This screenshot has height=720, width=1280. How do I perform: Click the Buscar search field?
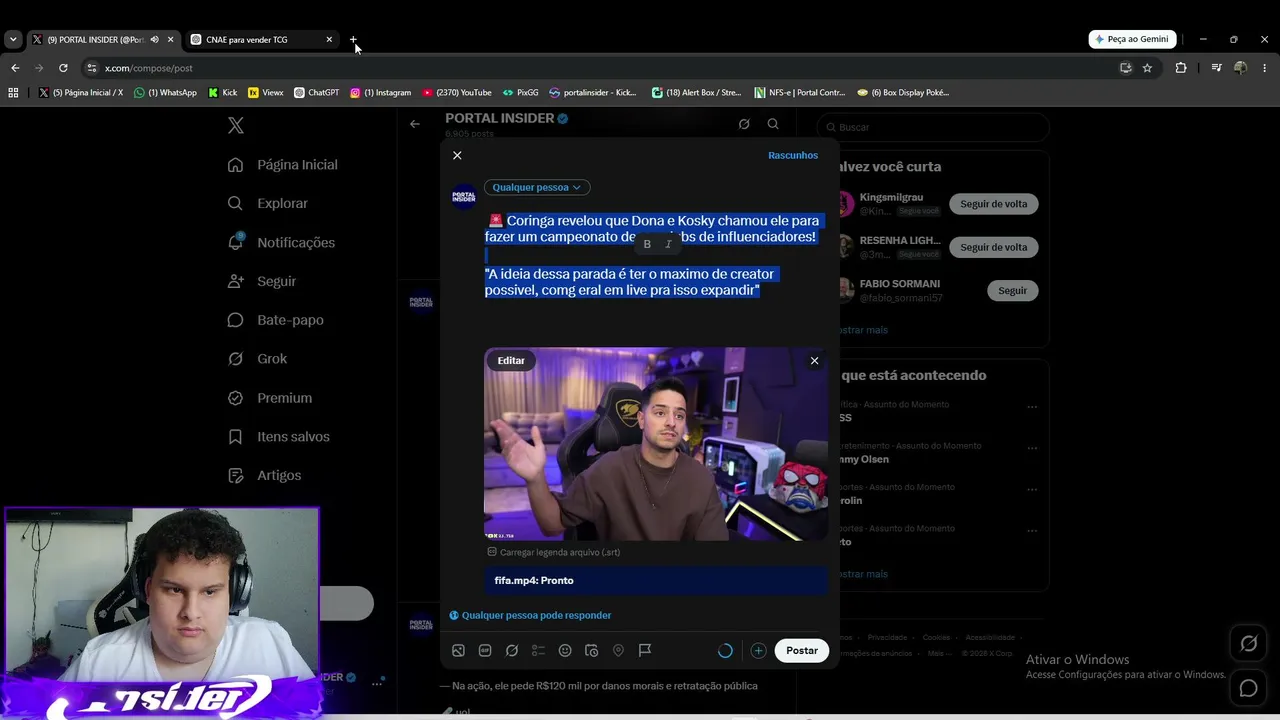tap(933, 127)
